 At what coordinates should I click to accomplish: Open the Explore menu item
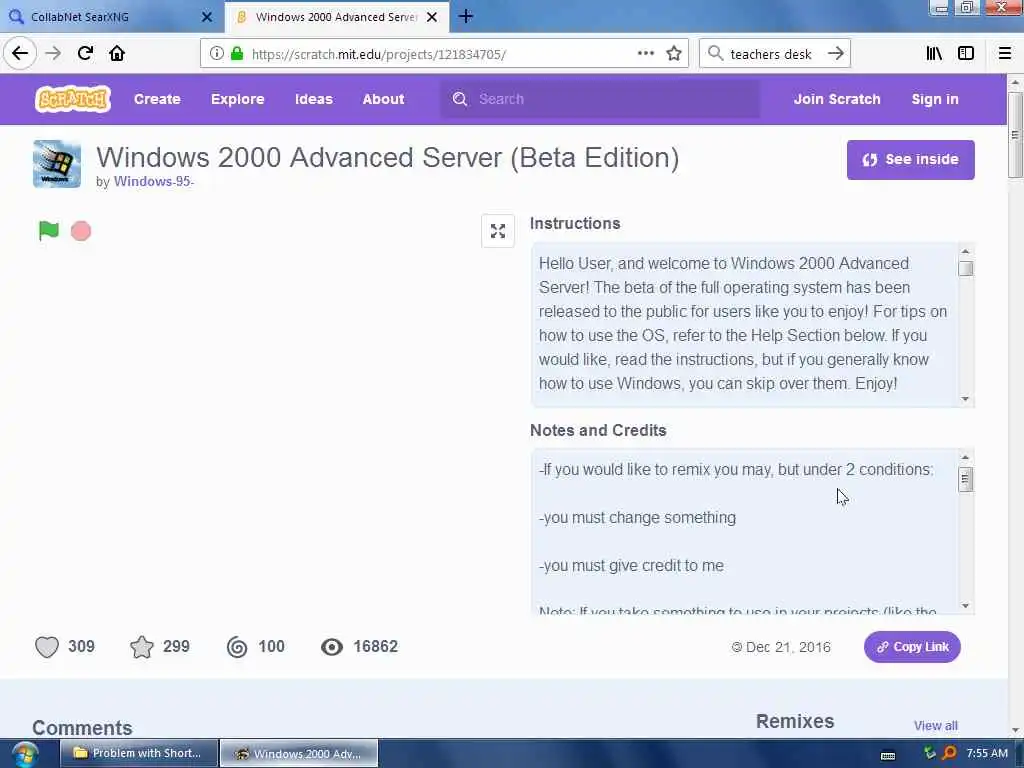[238, 99]
